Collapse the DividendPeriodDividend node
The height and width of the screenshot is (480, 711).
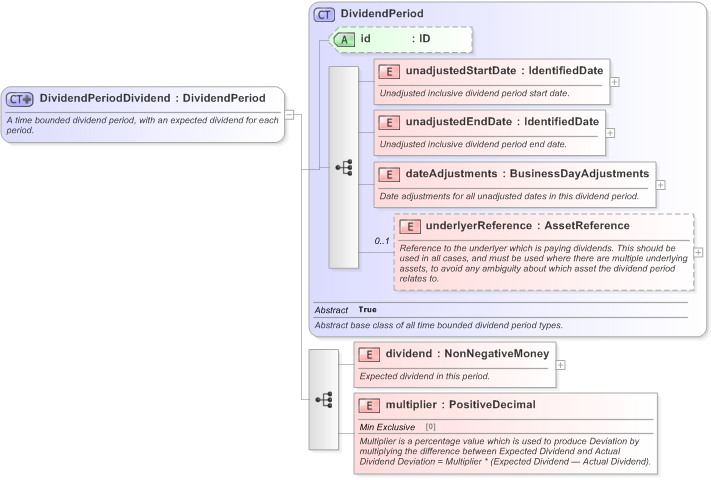point(289,115)
